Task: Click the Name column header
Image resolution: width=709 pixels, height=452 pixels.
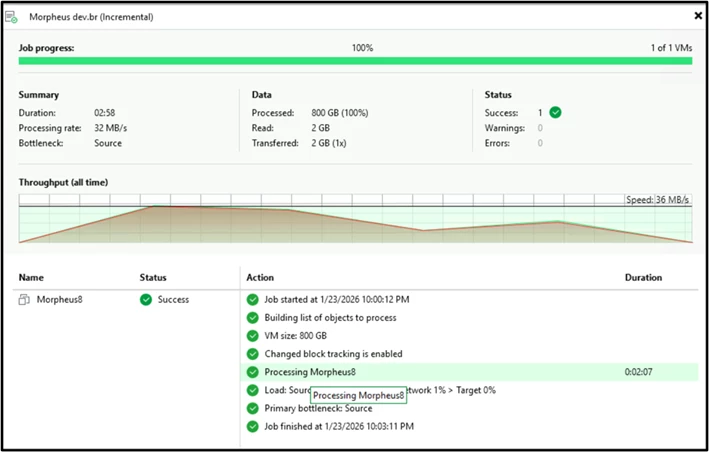Action: click(31, 278)
